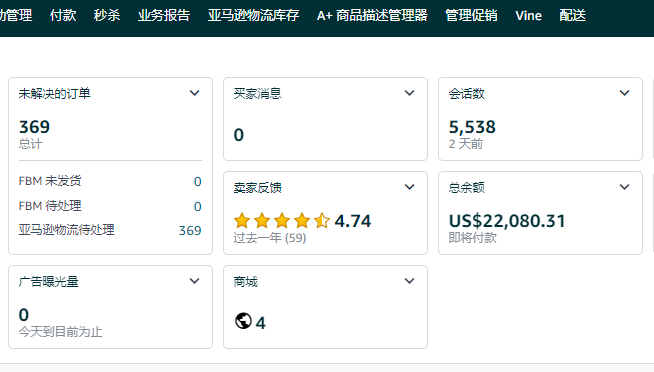Viewport: 654px width, 372px height.
Task: Expand the 卖家反馈 card chevron
Action: 410,187
